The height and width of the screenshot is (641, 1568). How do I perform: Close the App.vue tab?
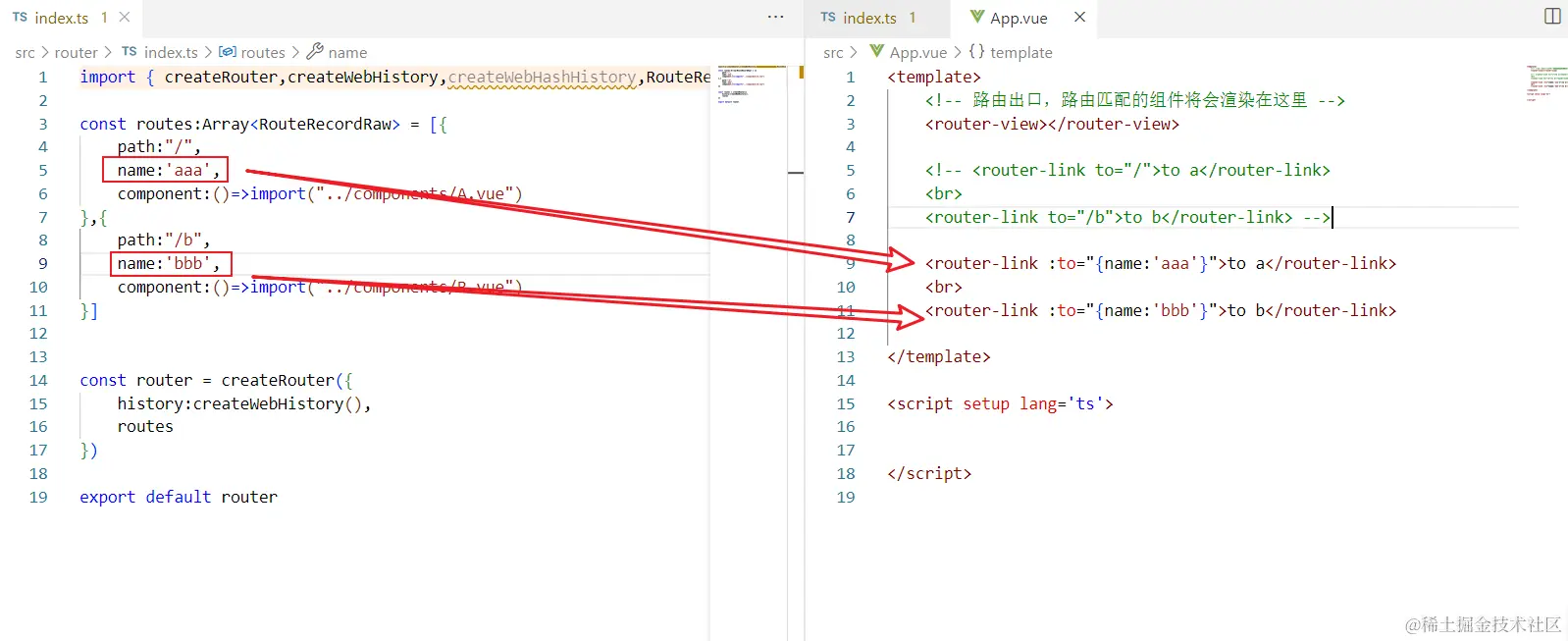(1079, 18)
